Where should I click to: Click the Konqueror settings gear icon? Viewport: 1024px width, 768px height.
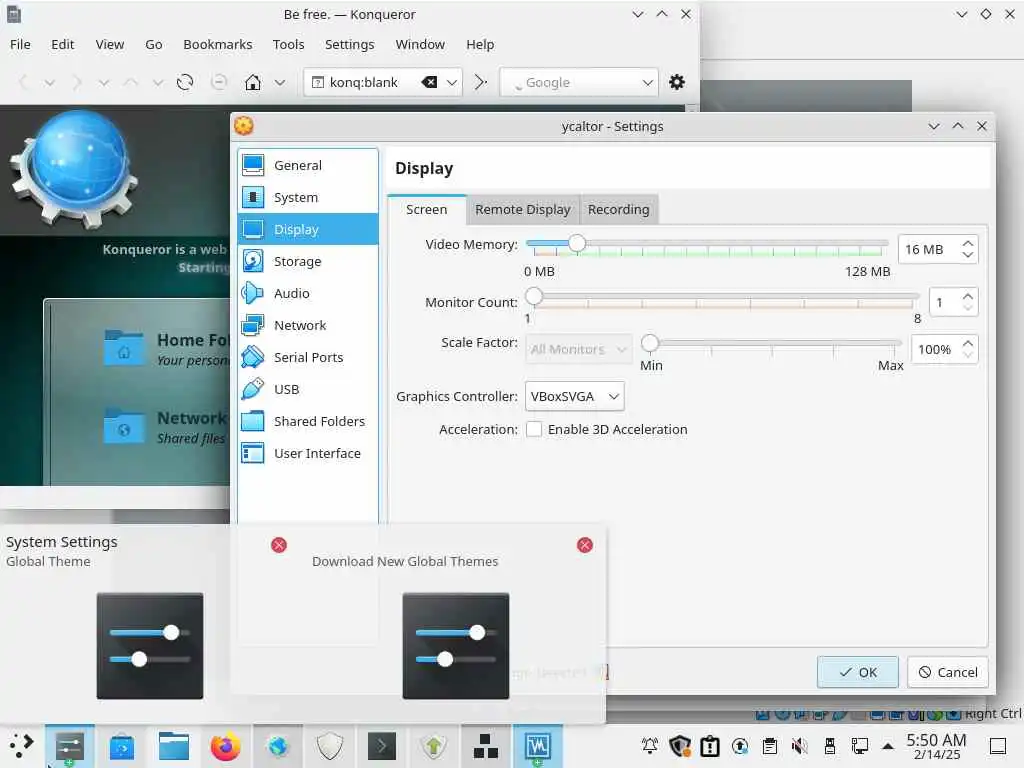coord(677,82)
